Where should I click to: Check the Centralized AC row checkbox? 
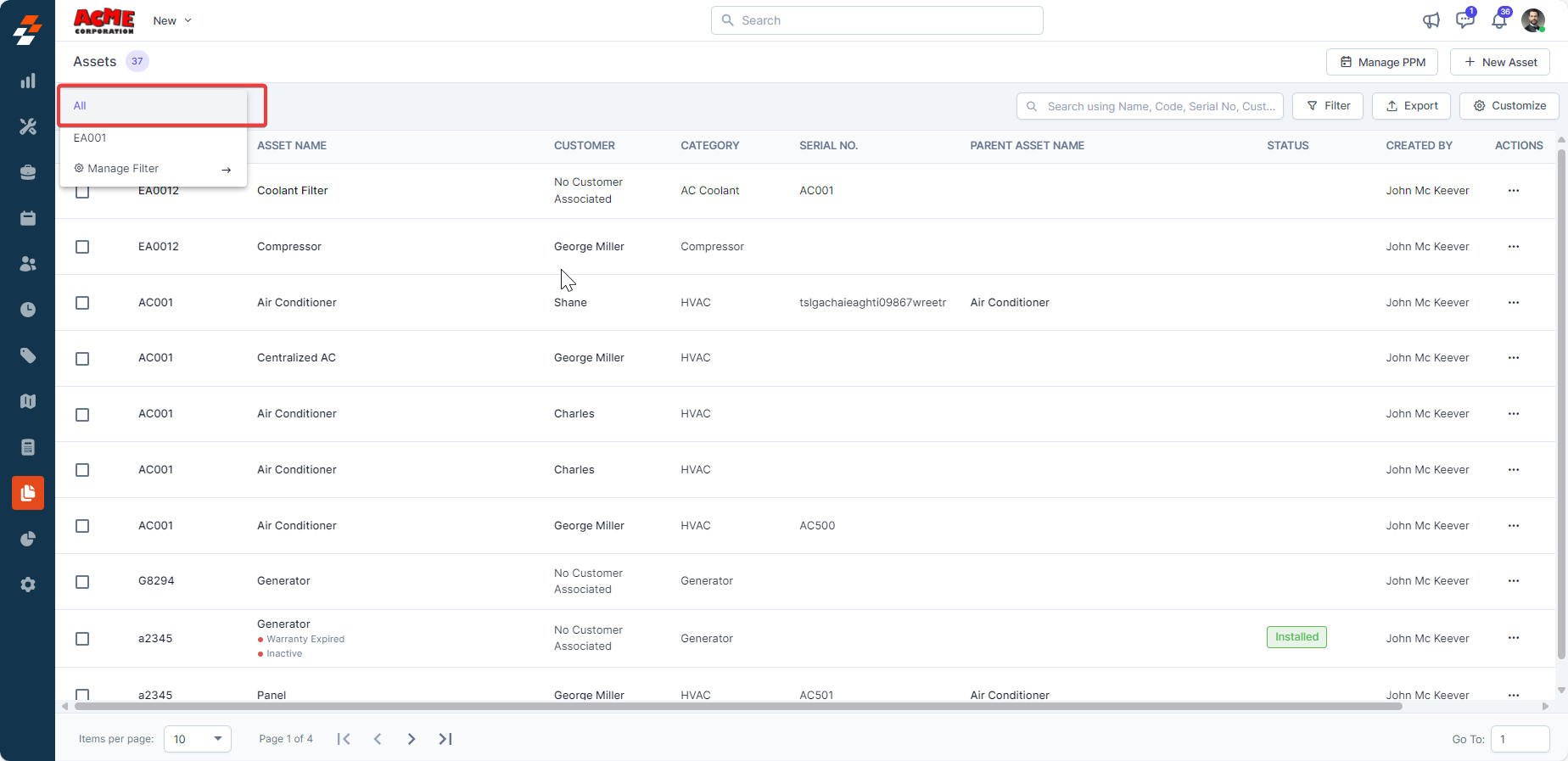click(82, 359)
